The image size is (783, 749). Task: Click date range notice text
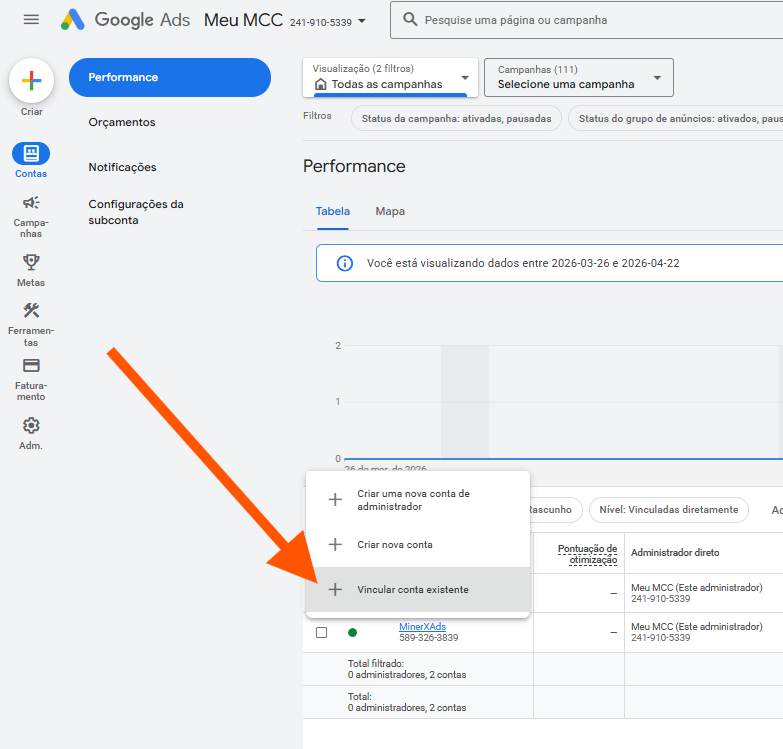pos(523,263)
